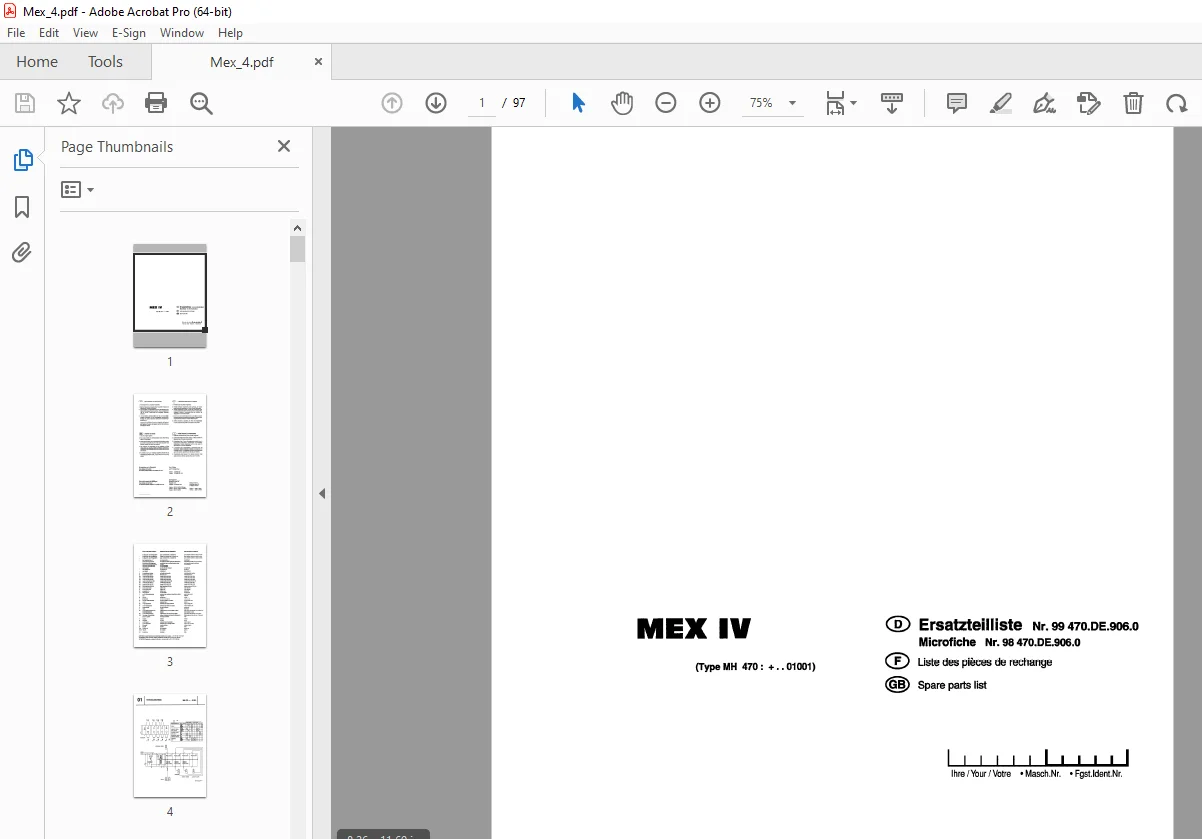Go to previous page arrow
Image resolution: width=1202 pixels, height=839 pixels.
(392, 103)
